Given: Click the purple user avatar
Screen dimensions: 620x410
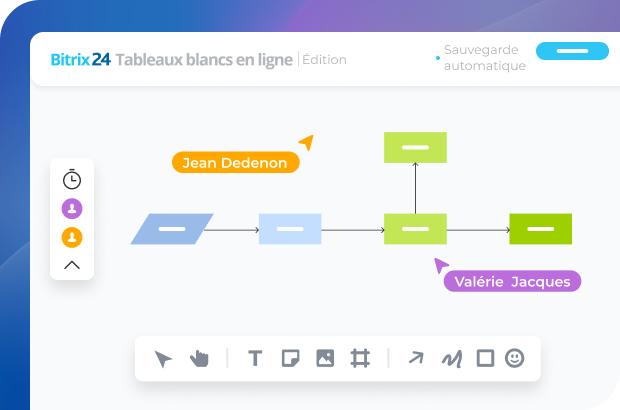Looking at the screenshot, I should [x=72, y=209].
